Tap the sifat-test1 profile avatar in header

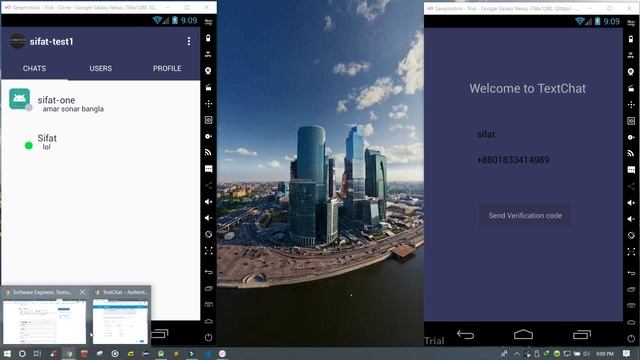(17, 41)
